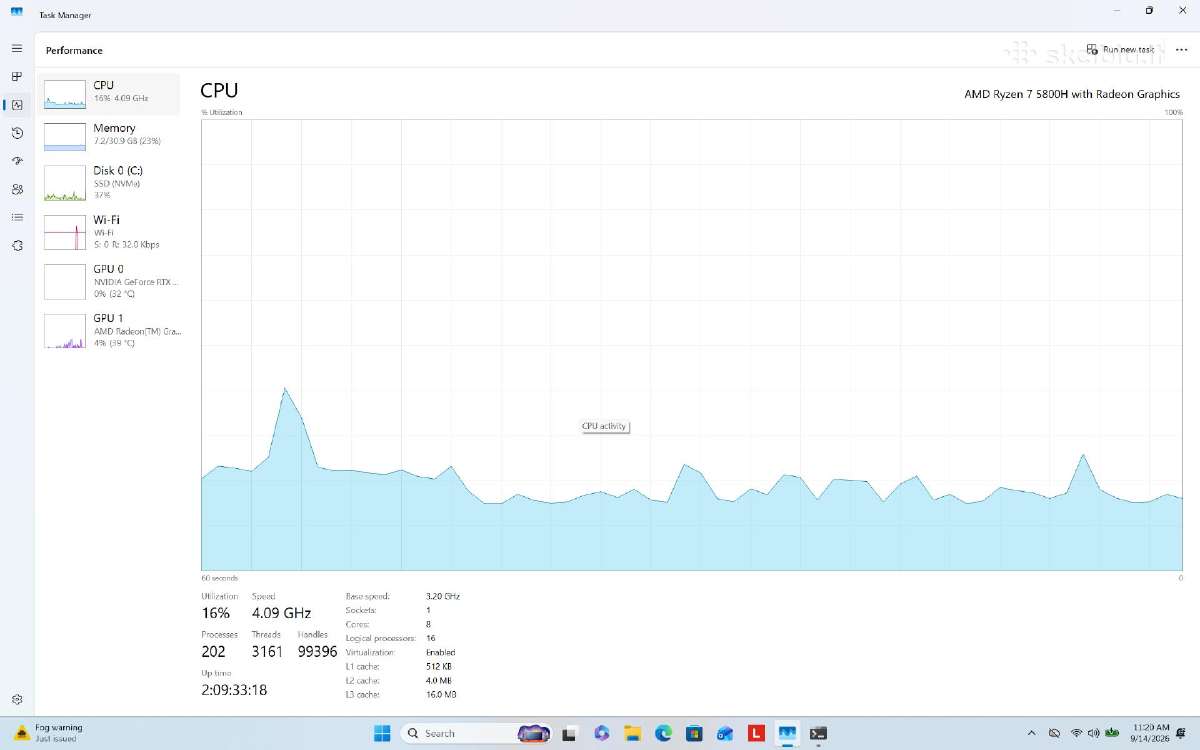
Task: Open Terminal from the taskbar
Action: [818, 733]
